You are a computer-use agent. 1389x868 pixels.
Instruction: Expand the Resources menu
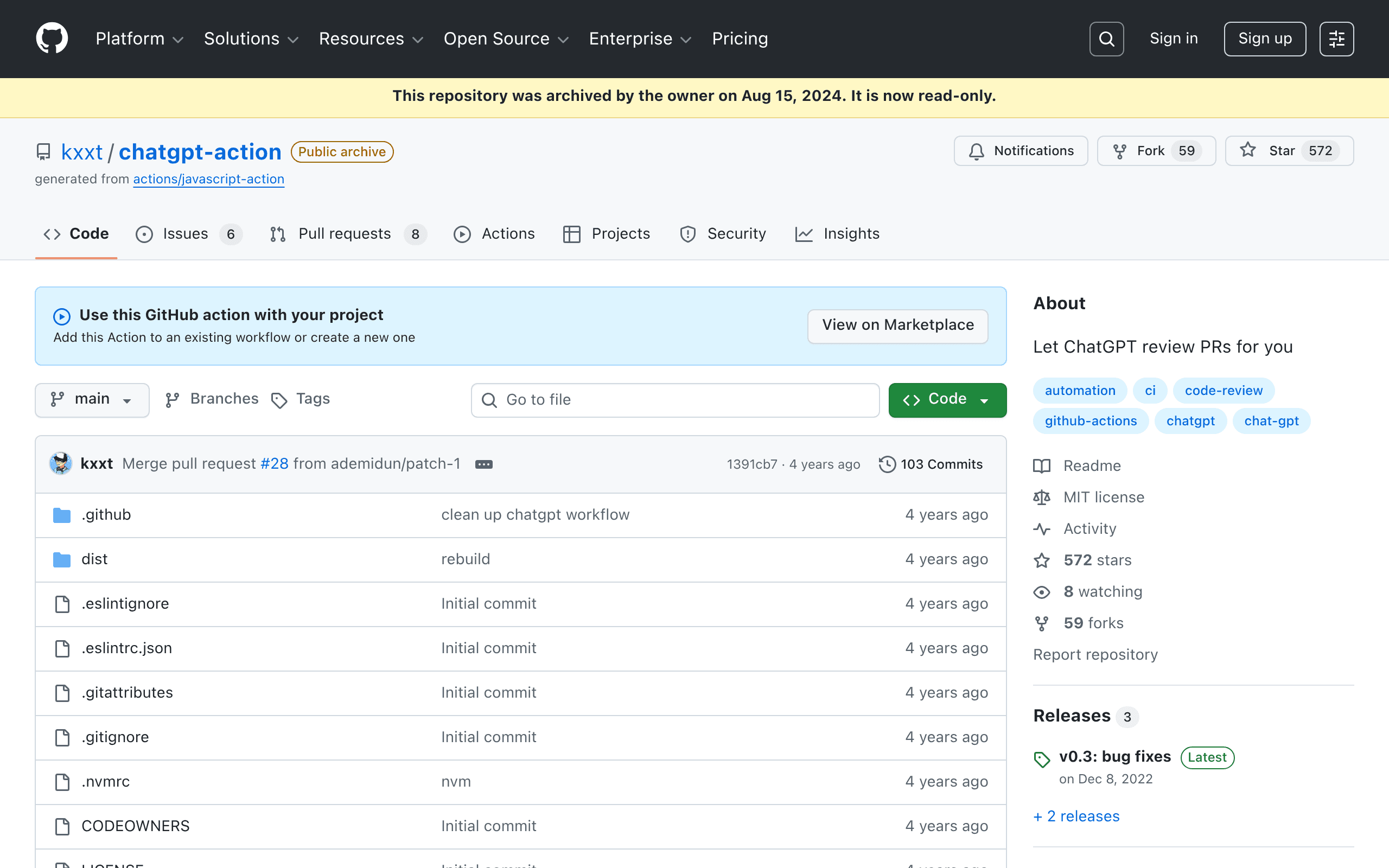click(371, 39)
